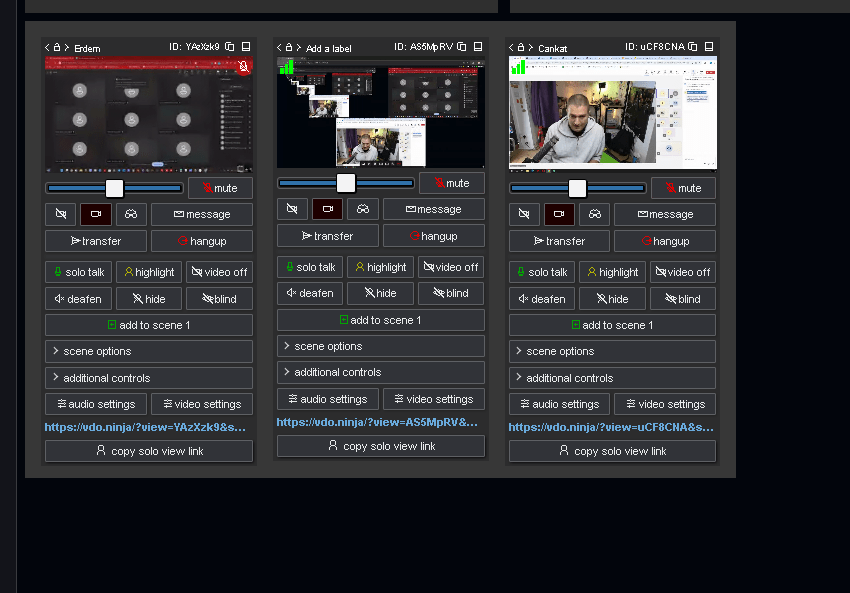Open audio settings for Erdem
The image size is (850, 593).
tap(96, 404)
